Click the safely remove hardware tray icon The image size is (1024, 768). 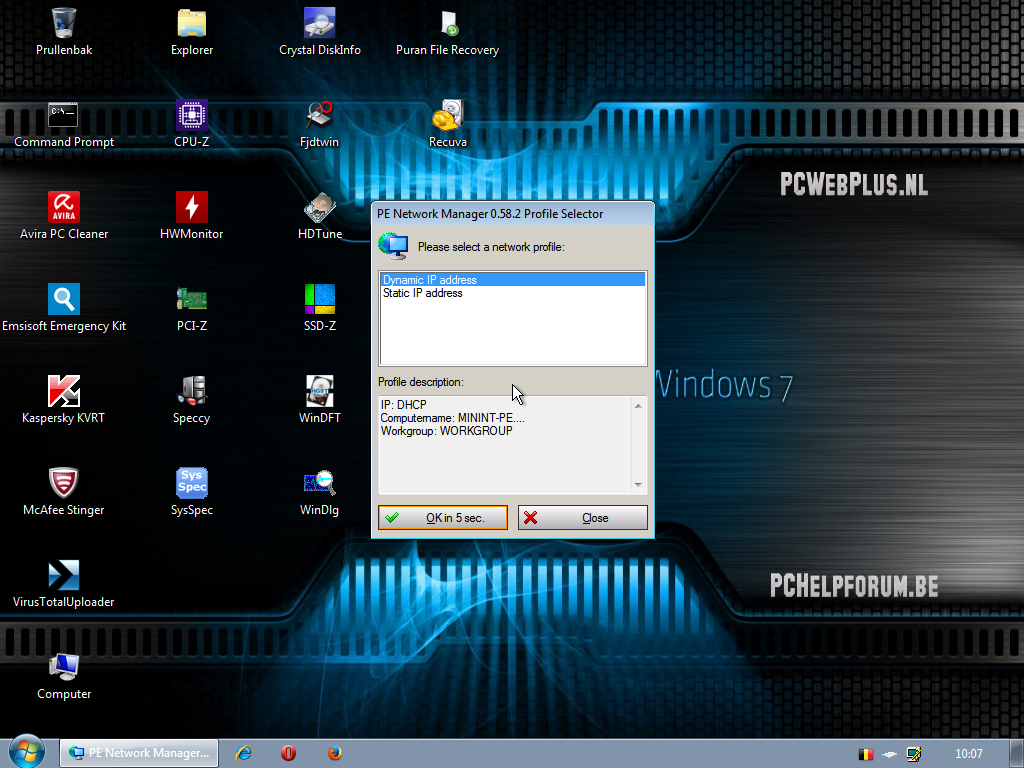pos(889,754)
